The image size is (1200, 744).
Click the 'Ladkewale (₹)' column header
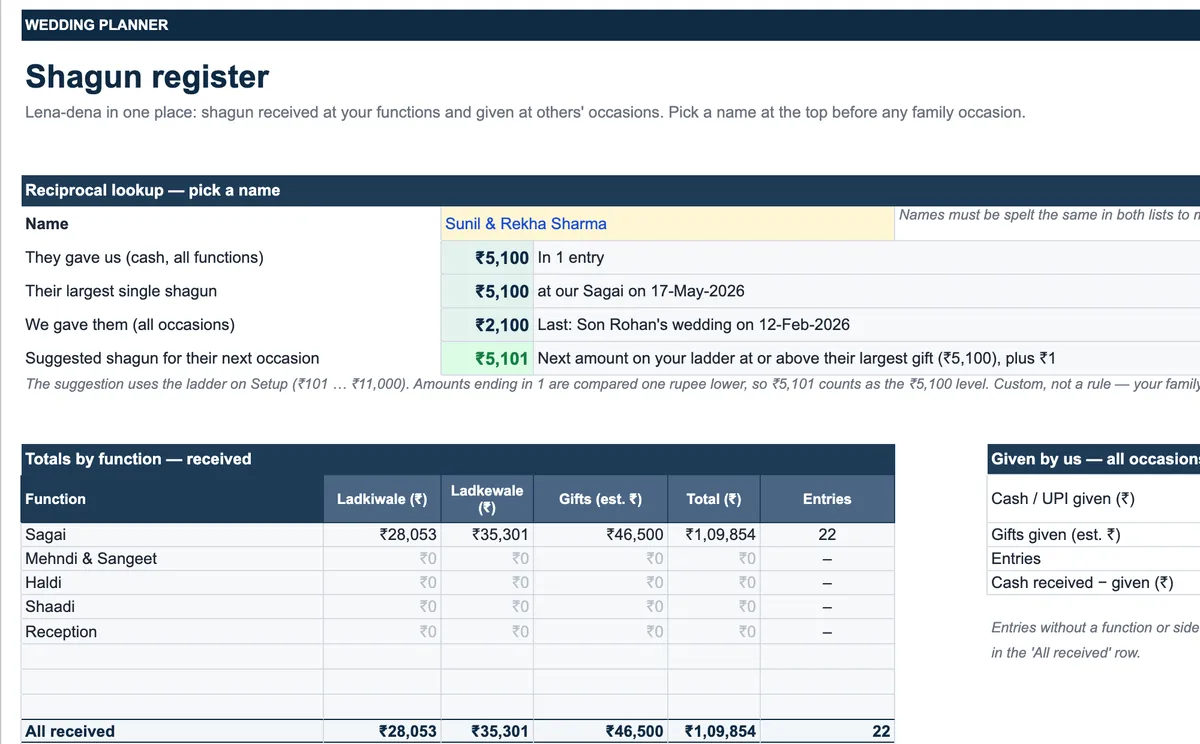tap(487, 499)
